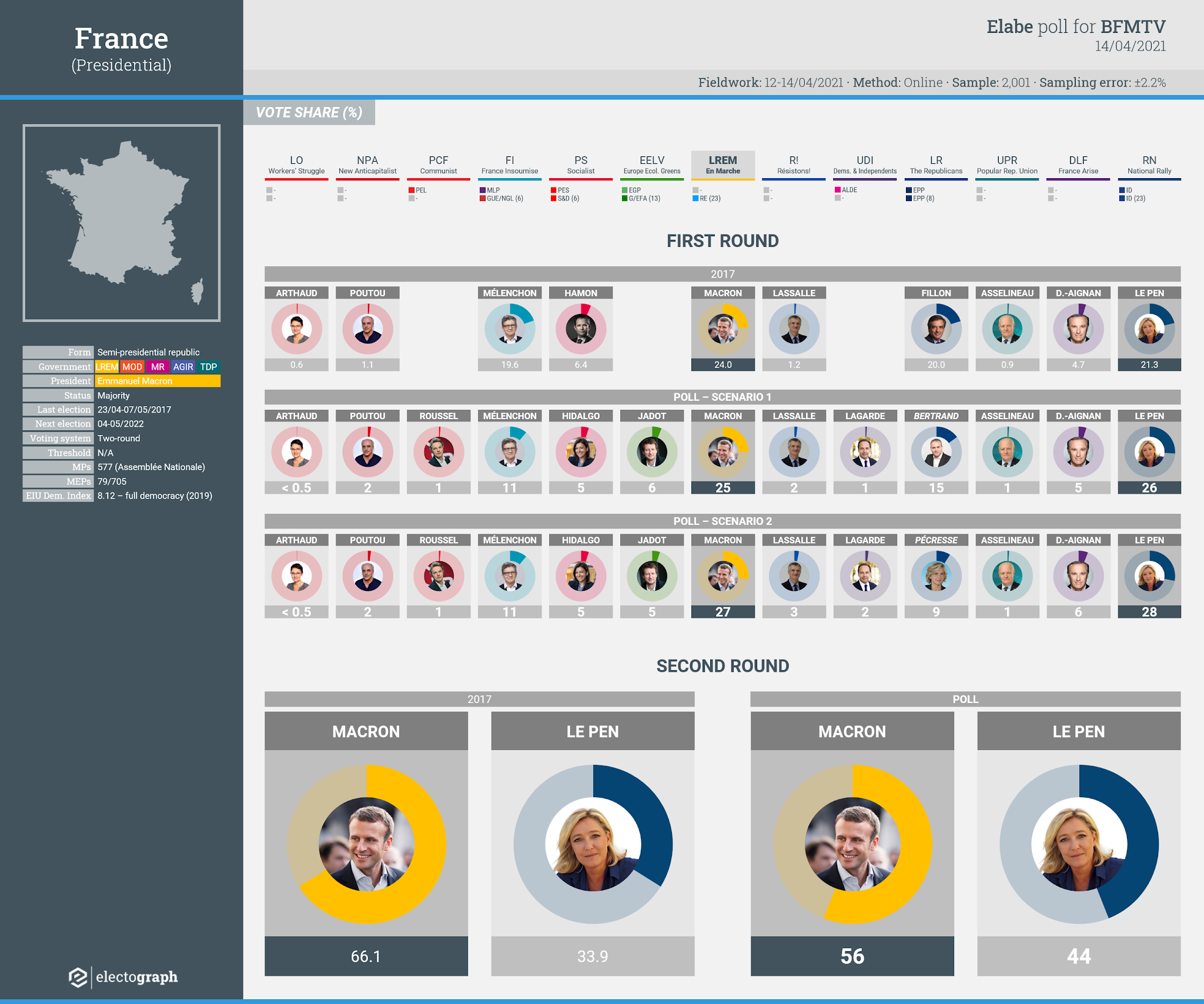Click the electograph logo icon
Image resolution: width=1204 pixels, height=1004 pixels.
point(78,977)
